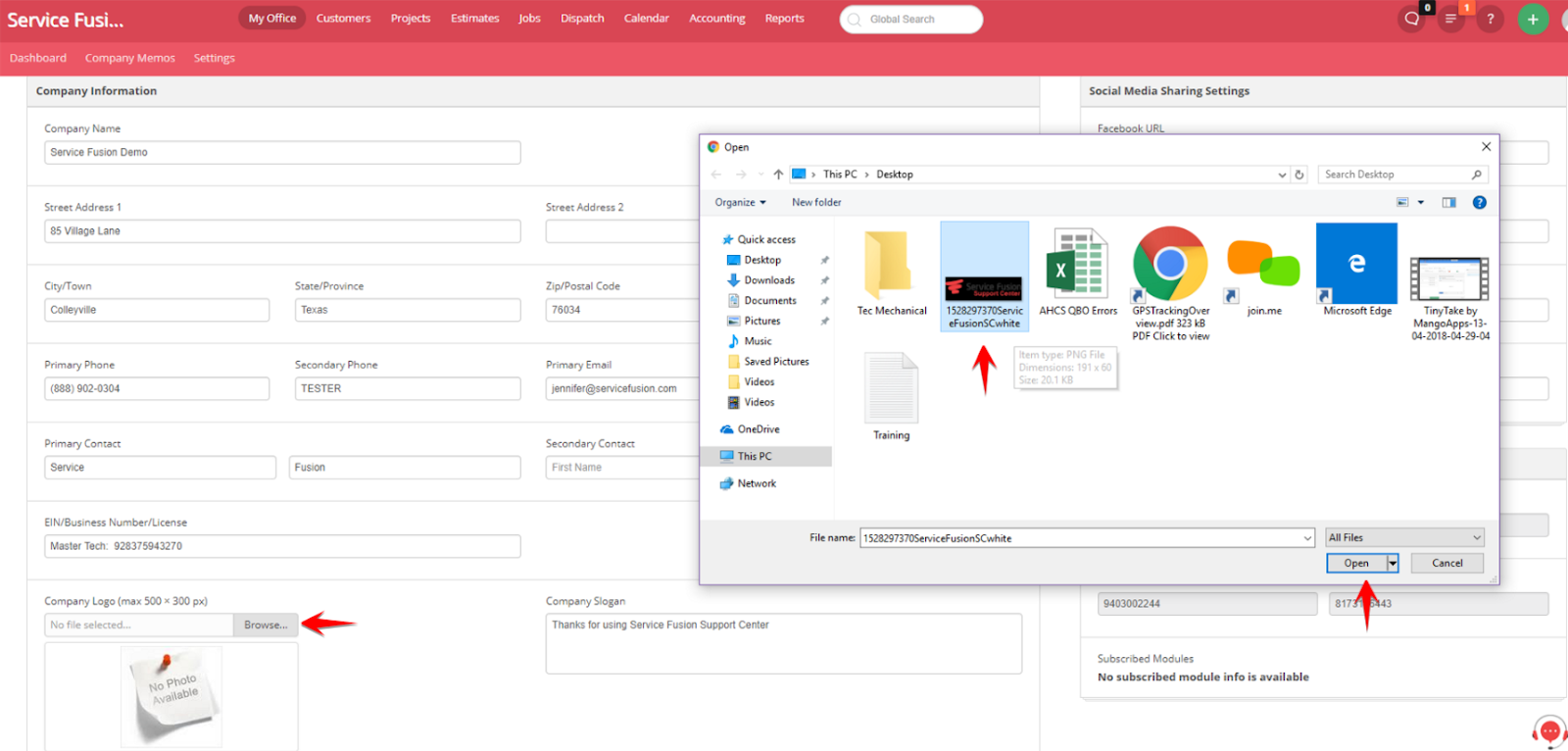Click the Cancel button in dialog

(x=1446, y=563)
